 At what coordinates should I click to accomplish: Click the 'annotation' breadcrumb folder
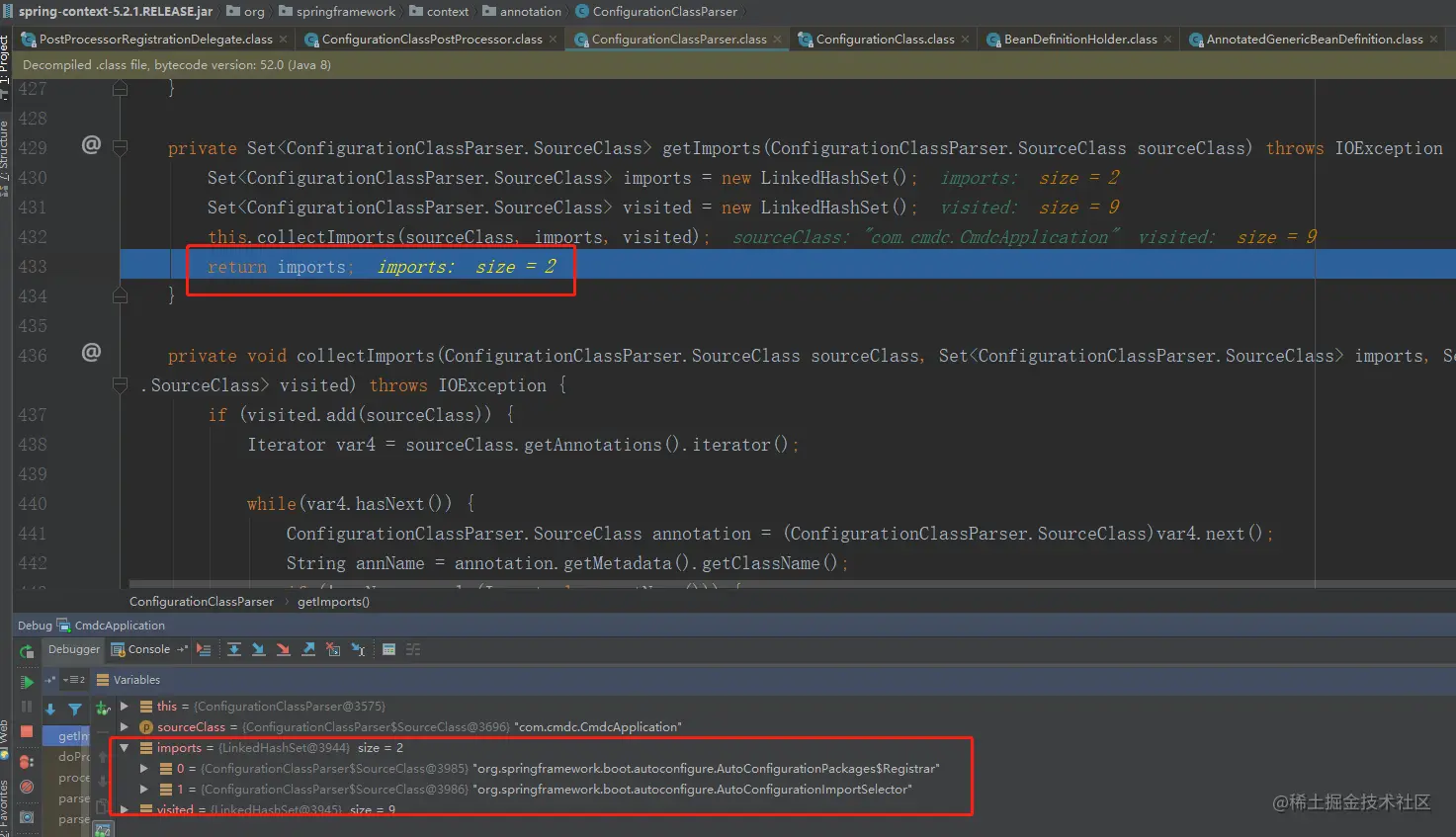[x=521, y=11]
